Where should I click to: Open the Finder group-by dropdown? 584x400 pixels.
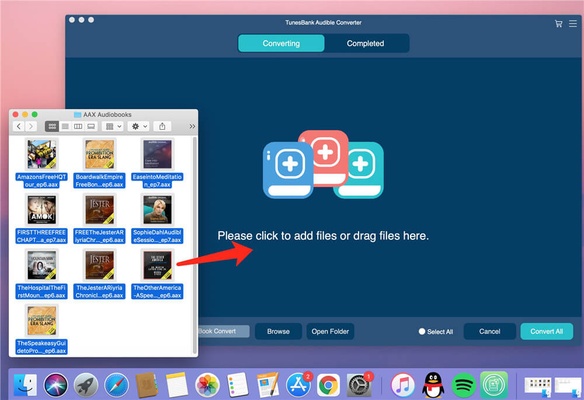[x=113, y=126]
